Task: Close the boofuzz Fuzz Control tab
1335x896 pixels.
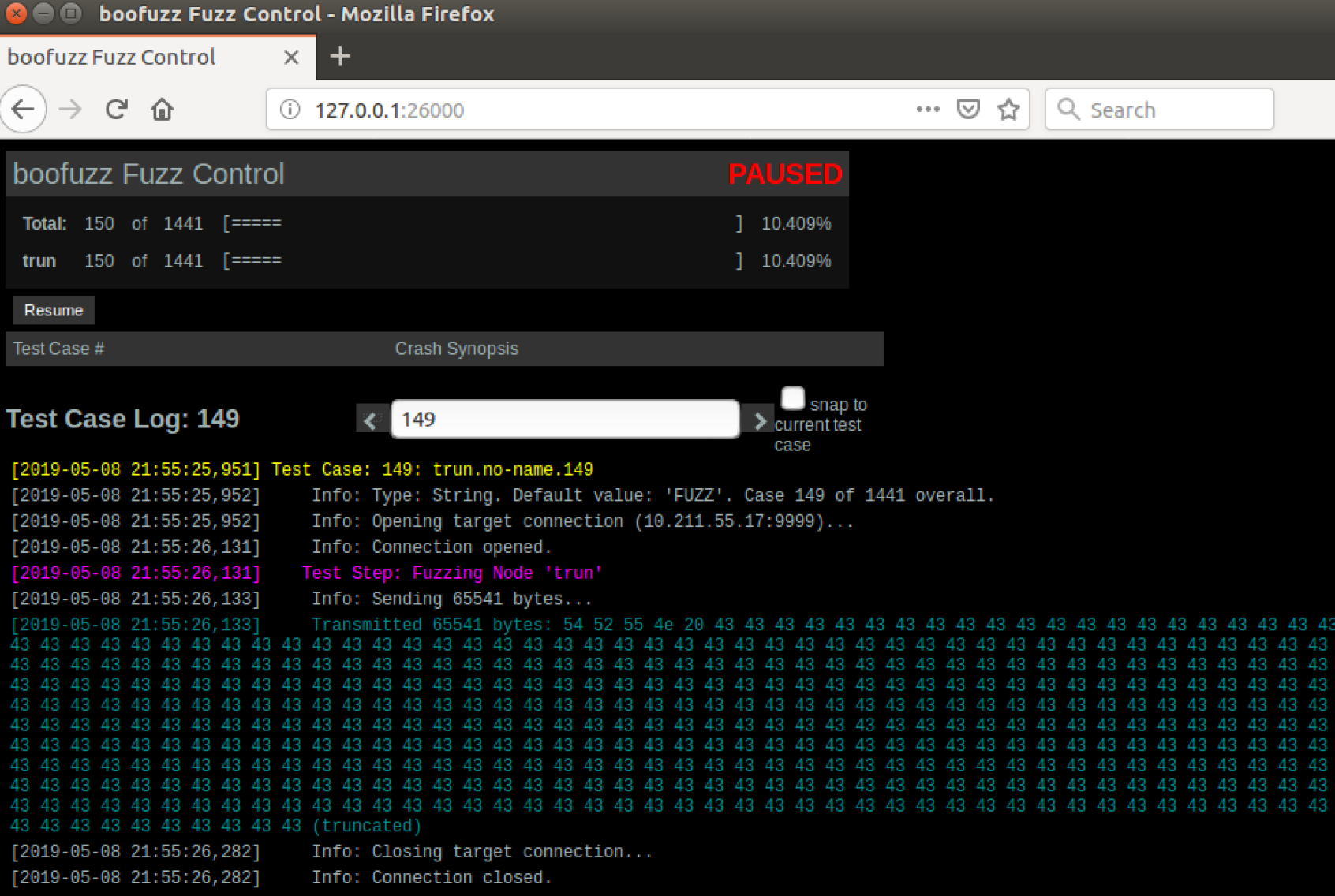Action: coord(291,57)
